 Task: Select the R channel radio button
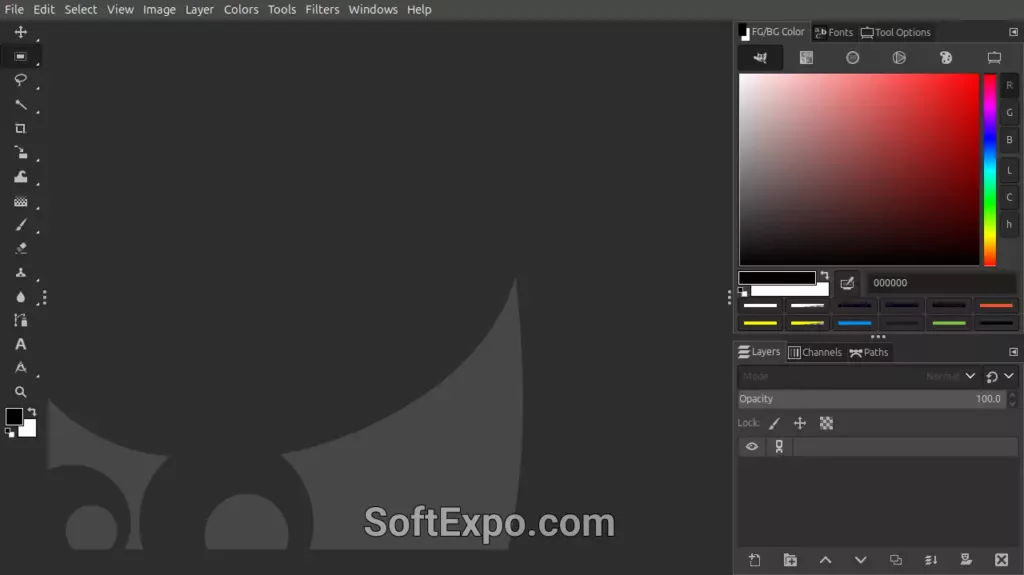point(1009,86)
